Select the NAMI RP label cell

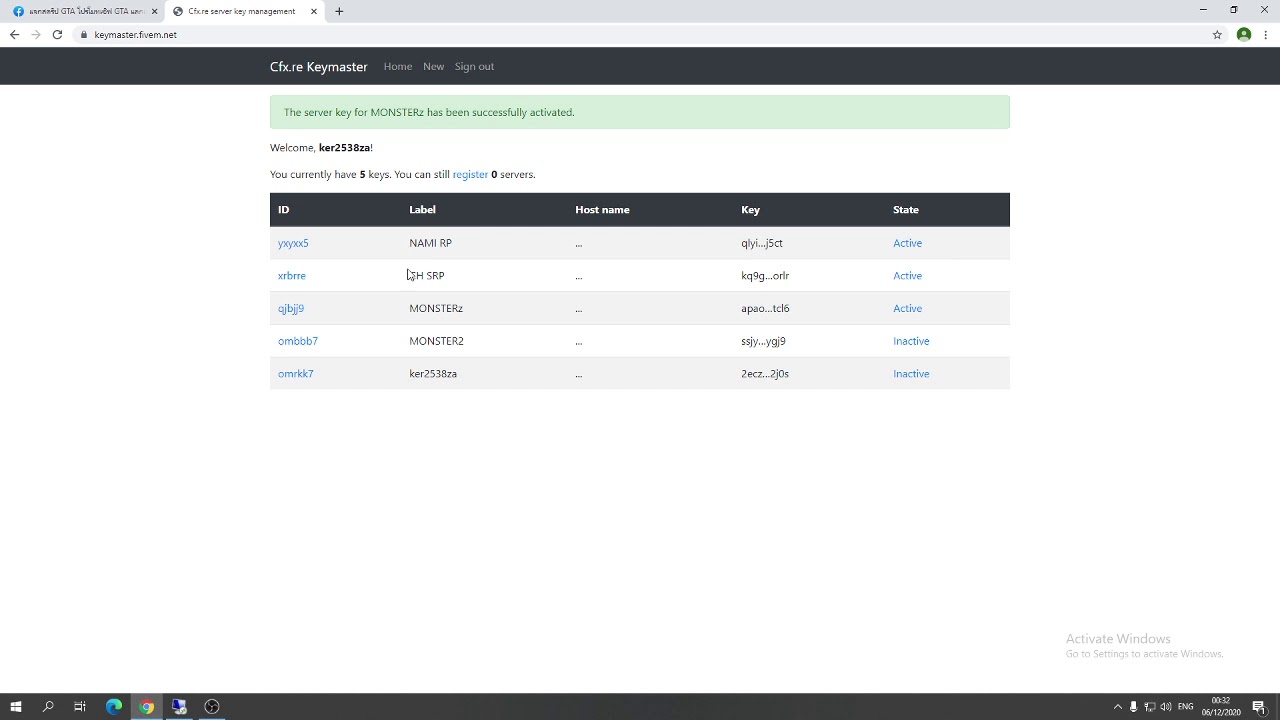[x=430, y=243]
